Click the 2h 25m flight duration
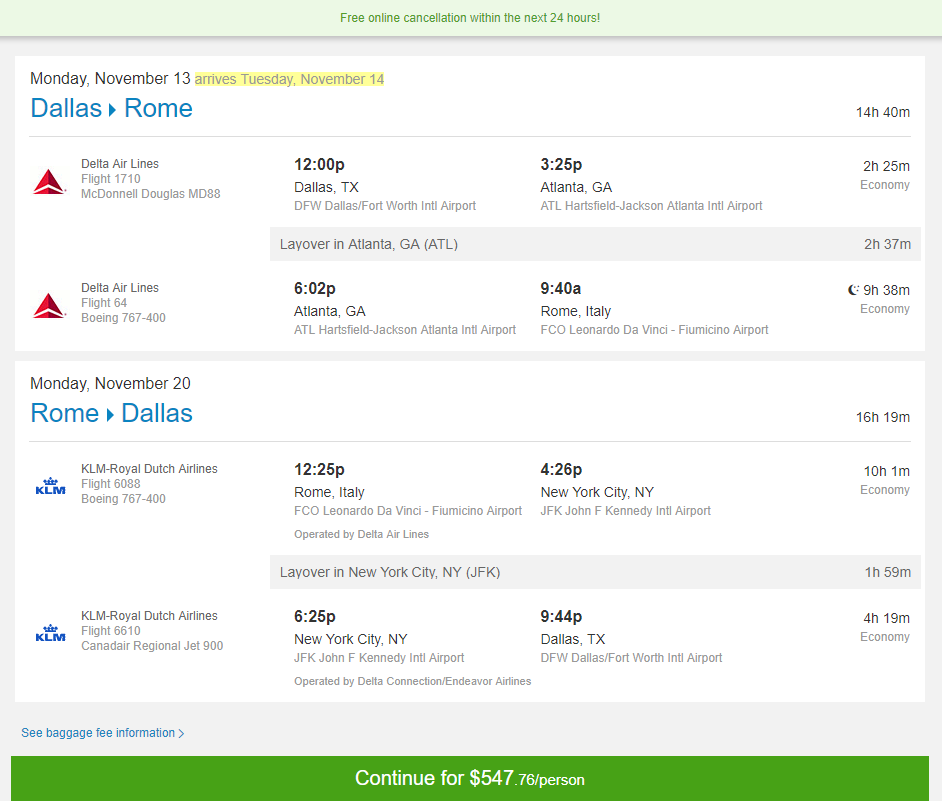Viewport: 942px width, 804px height. point(886,166)
